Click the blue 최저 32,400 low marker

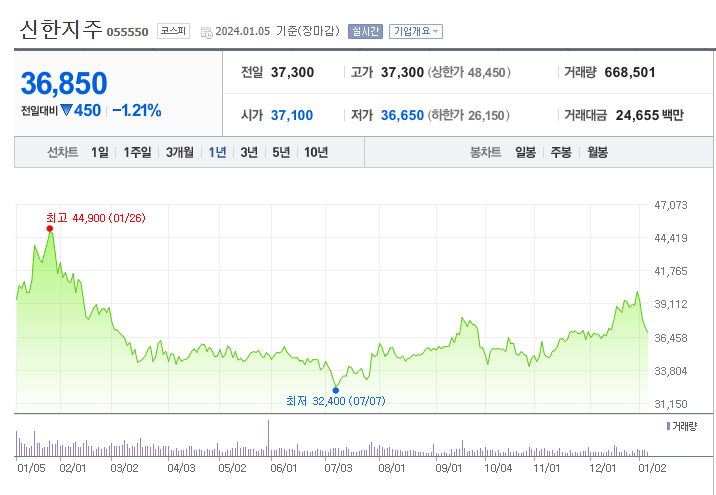pos(336,390)
